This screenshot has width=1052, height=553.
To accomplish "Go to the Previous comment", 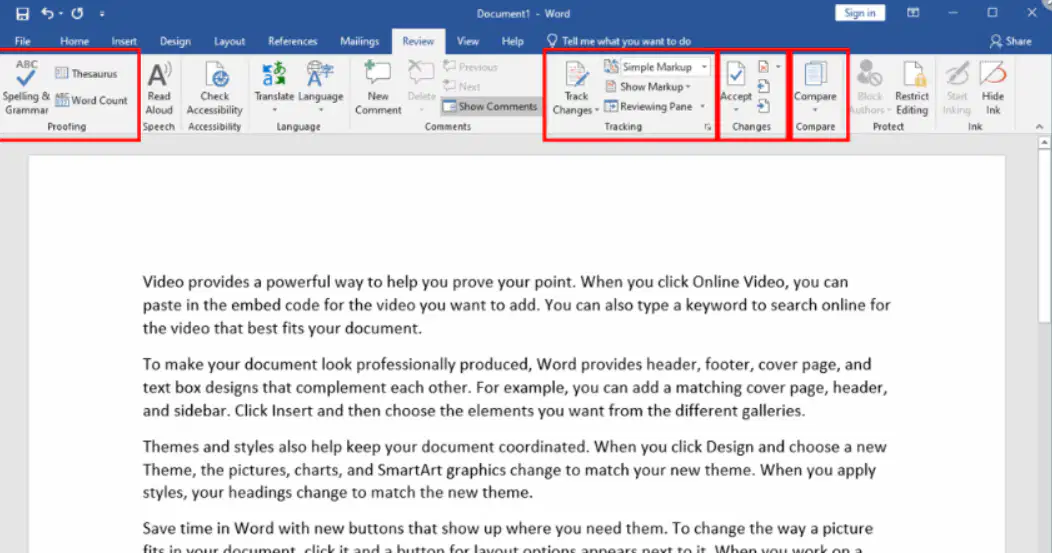I will tap(470, 67).
